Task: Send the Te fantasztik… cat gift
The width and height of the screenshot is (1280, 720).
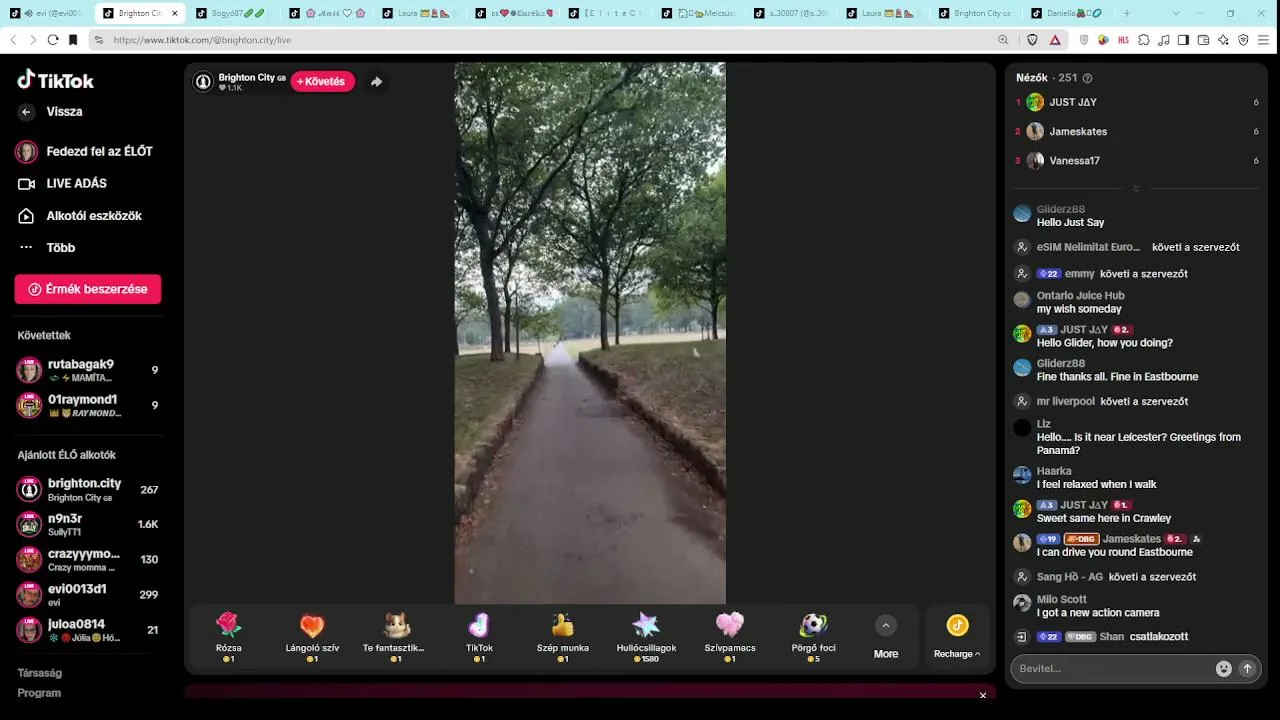Action: tap(395, 637)
